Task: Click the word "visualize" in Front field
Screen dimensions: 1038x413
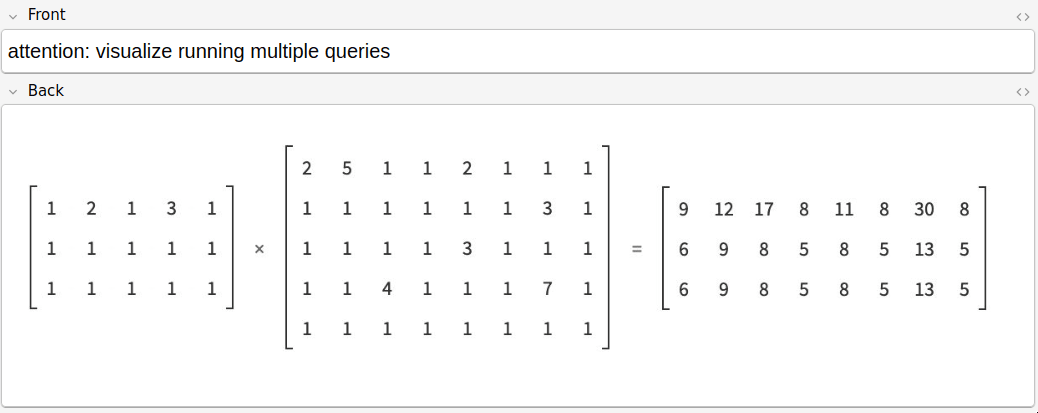Action: pyautogui.click(x=134, y=52)
